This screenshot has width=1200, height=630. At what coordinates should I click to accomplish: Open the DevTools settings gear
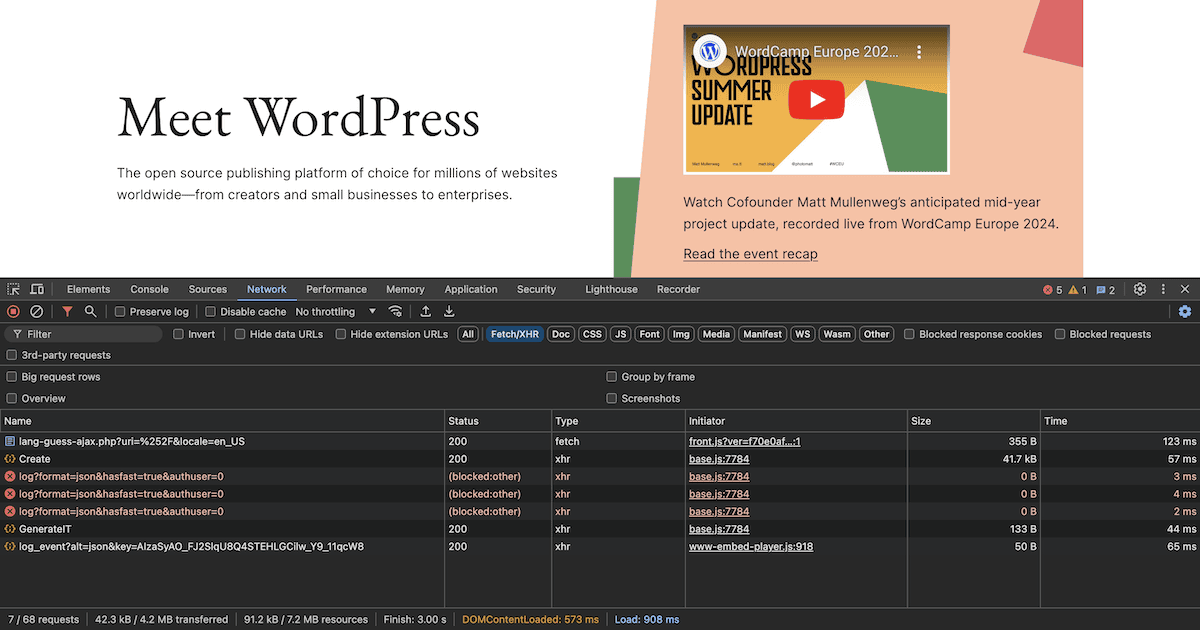click(1139, 289)
